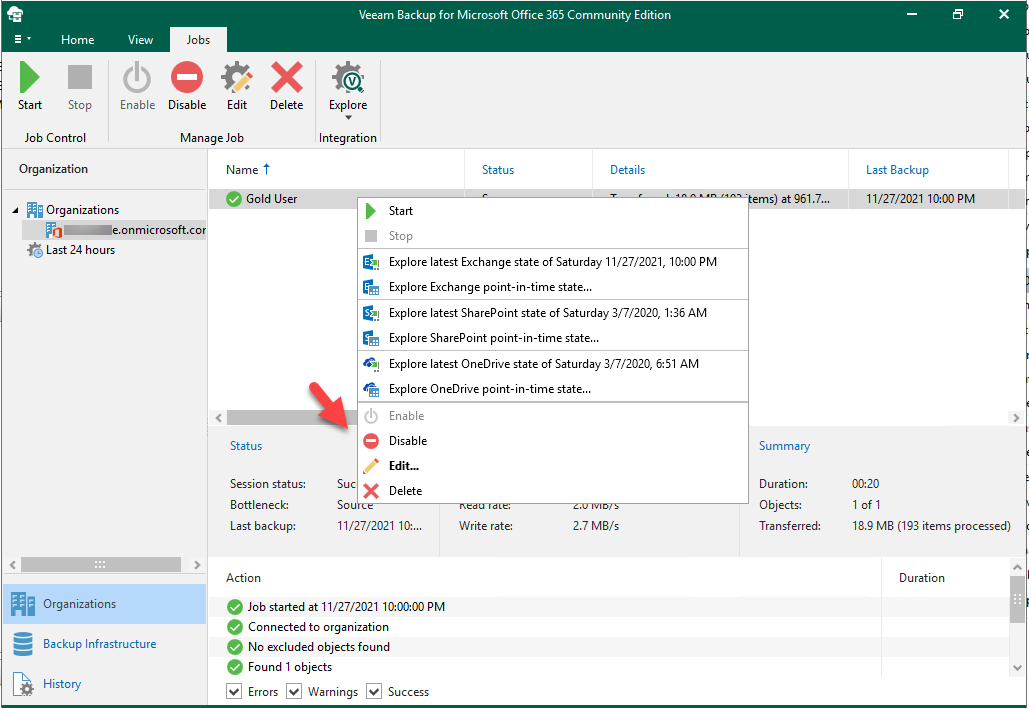Screen dimensions: 1029x708
Task: Choose Edit... in the context menu
Action: point(553,466)
